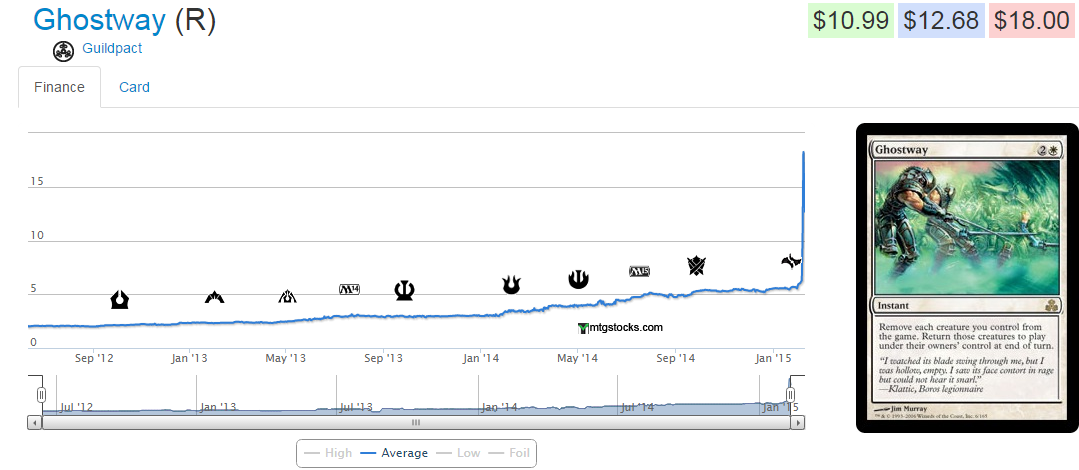Image resolution: width=1079 pixels, height=470 pixels.
Task: Open the Guildpact set link
Action: 112,48
